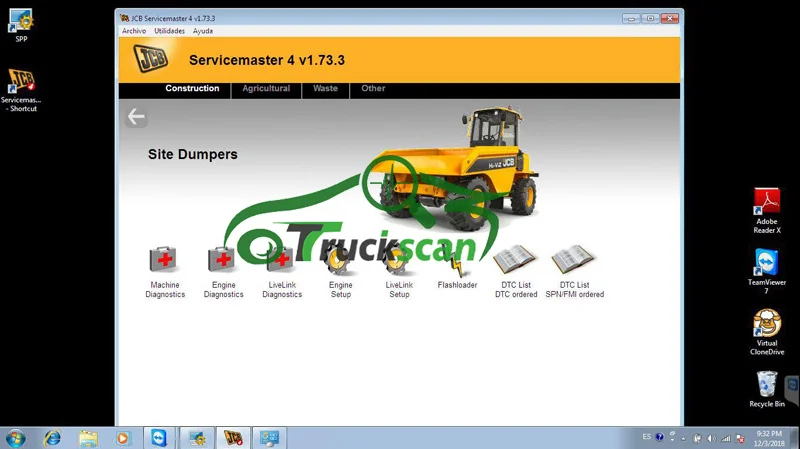Select TeamViewer 7 desktop icon
This screenshot has width=800, height=449.
coord(767,271)
